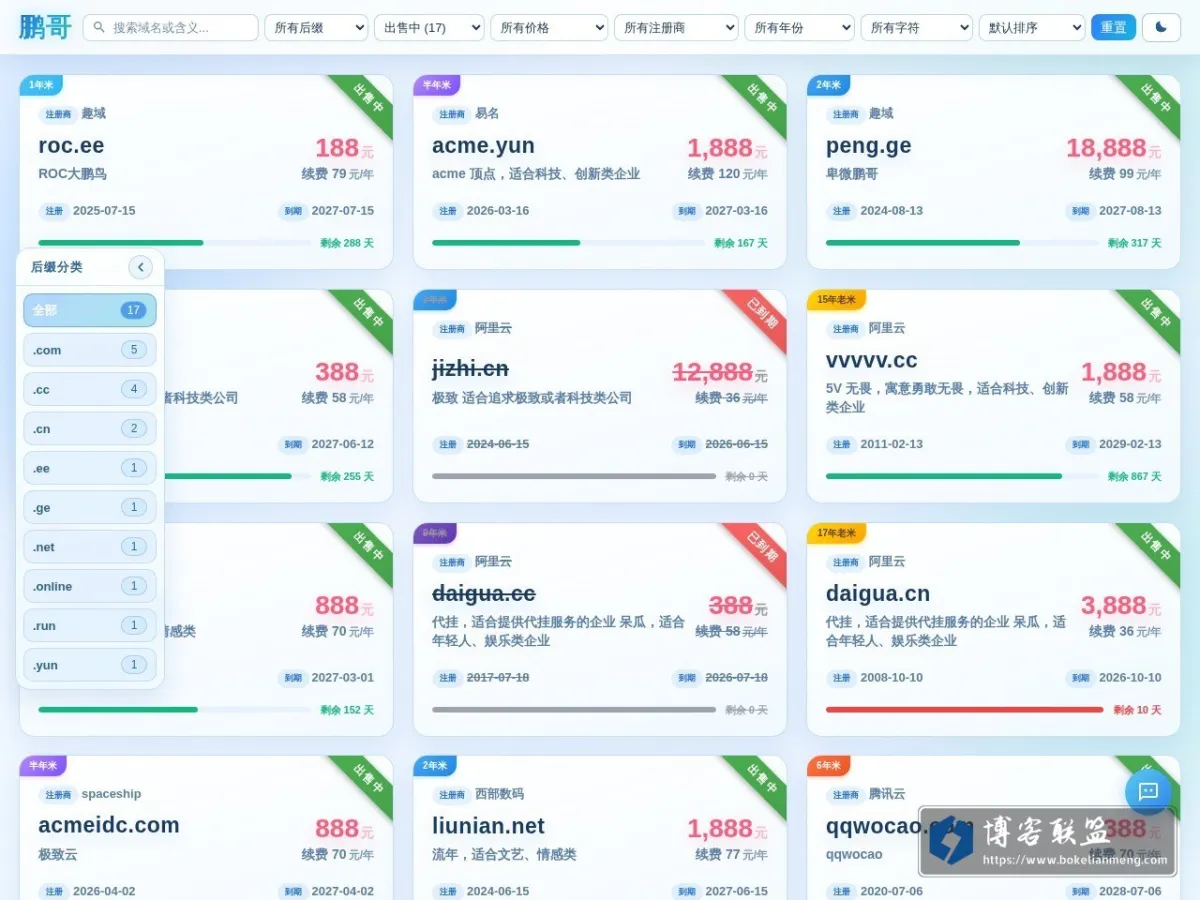The width and height of the screenshot is (1200, 900).
Task: Click the 西部数码 registrar label on liunian.net
Action: [499, 794]
